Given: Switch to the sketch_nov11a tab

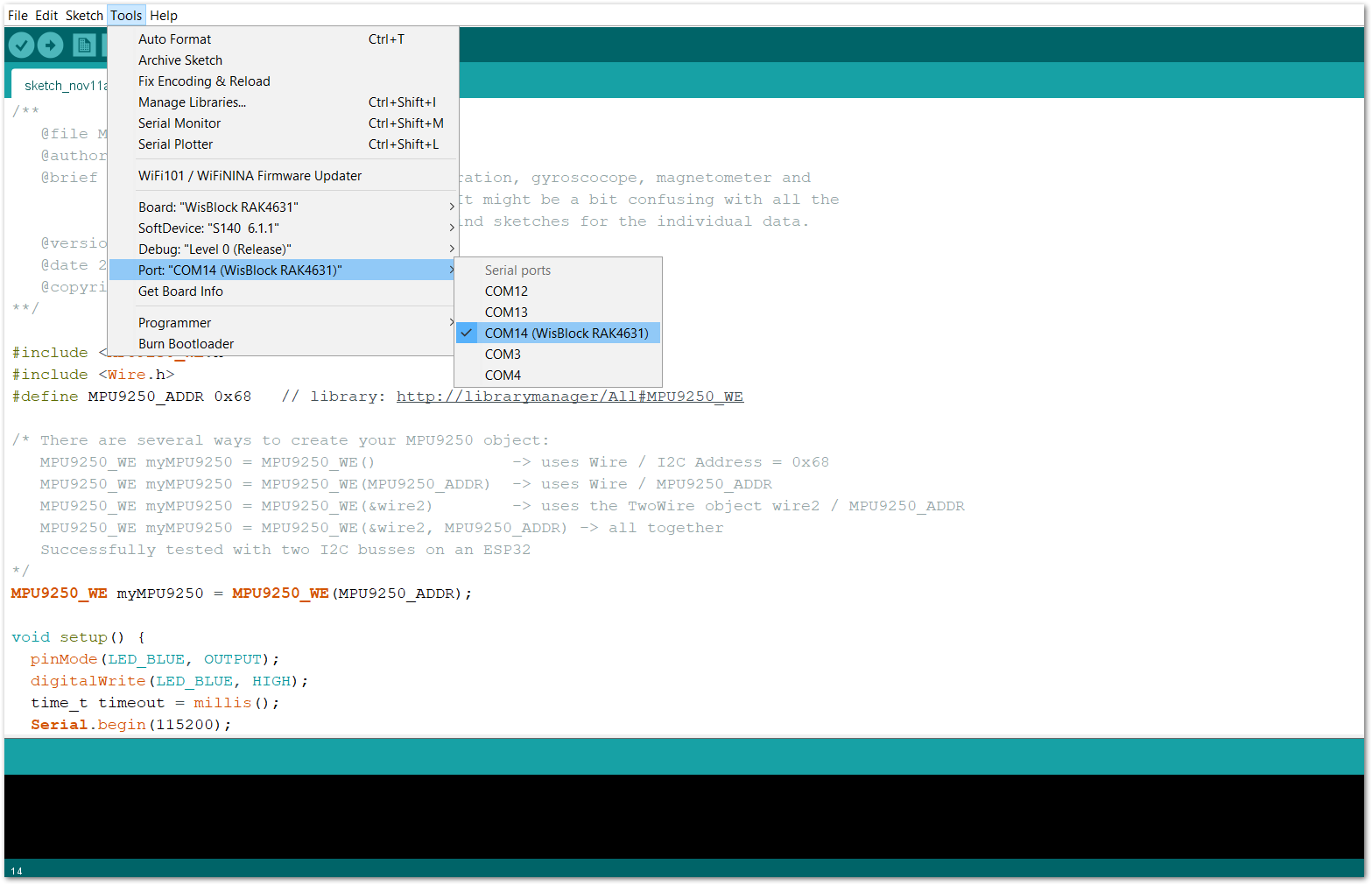Looking at the screenshot, I should (60, 85).
